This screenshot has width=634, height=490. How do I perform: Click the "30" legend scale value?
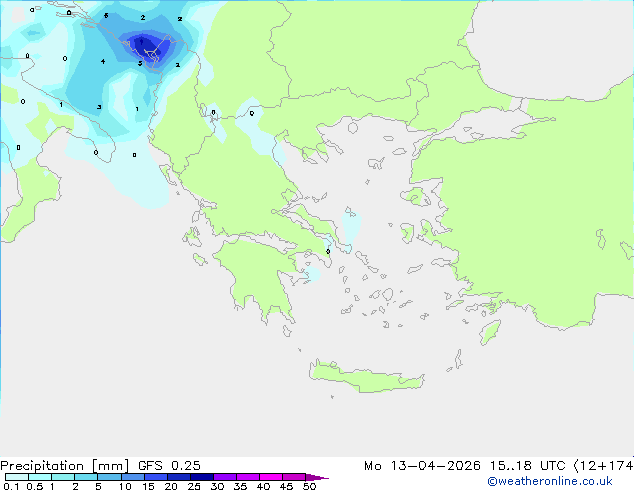pos(217,486)
